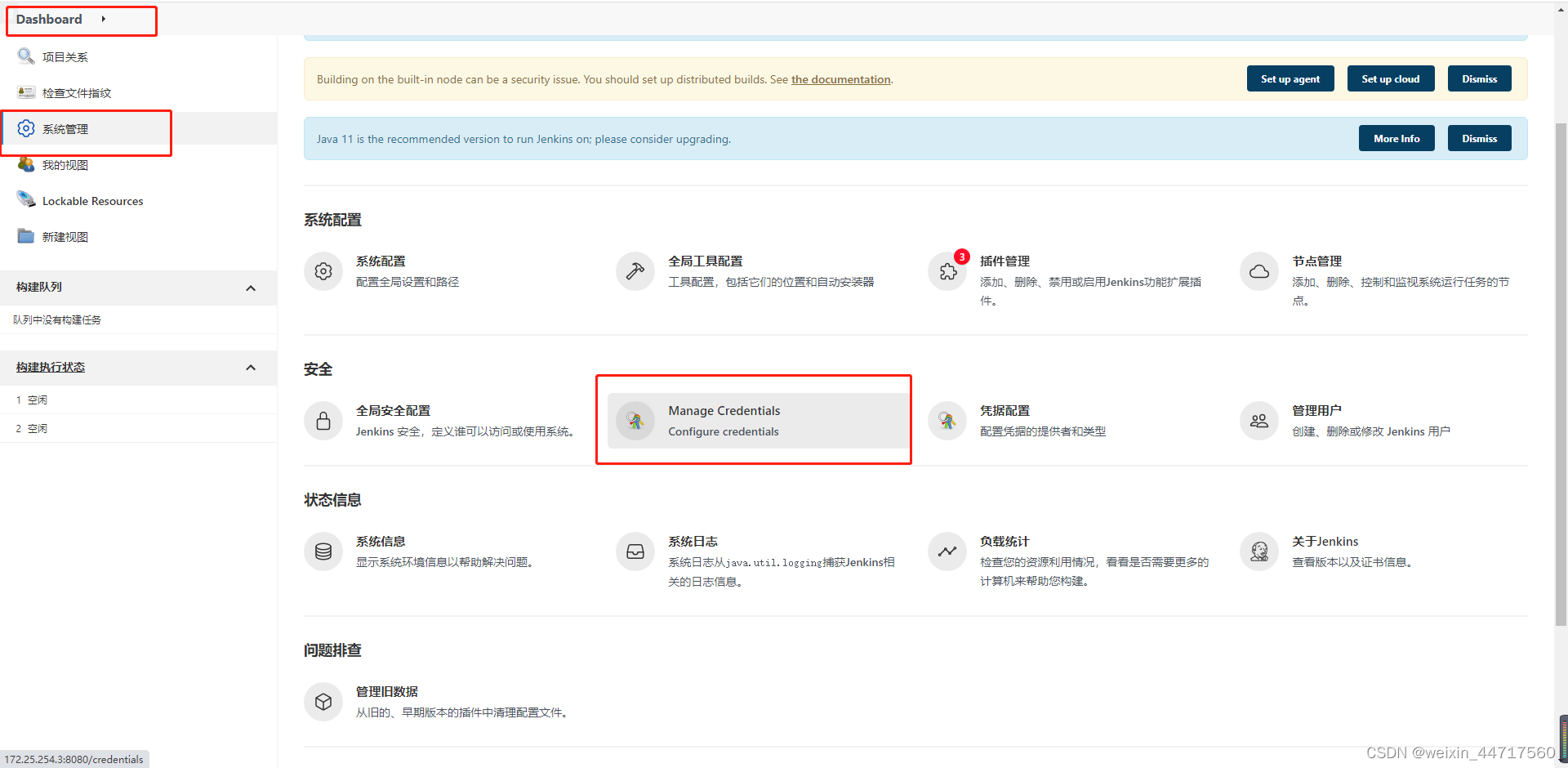Open the 管理旧数据 title link
This screenshot has height=768, width=1568.
tap(386, 691)
